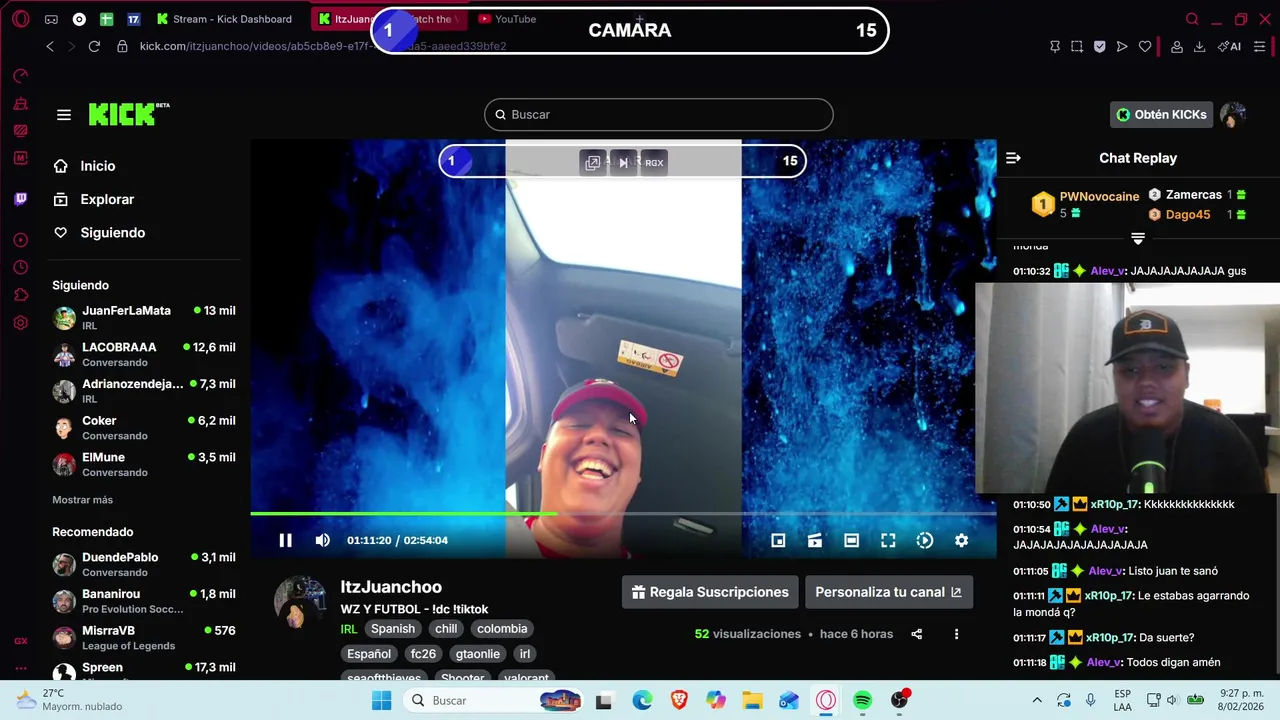Screen dimensions: 1280x720
Task: Open the Kick hamburger menu
Action: pos(64,115)
